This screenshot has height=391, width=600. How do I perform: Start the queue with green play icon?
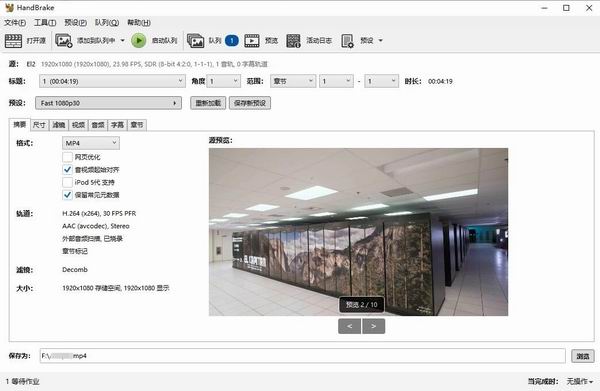139,41
